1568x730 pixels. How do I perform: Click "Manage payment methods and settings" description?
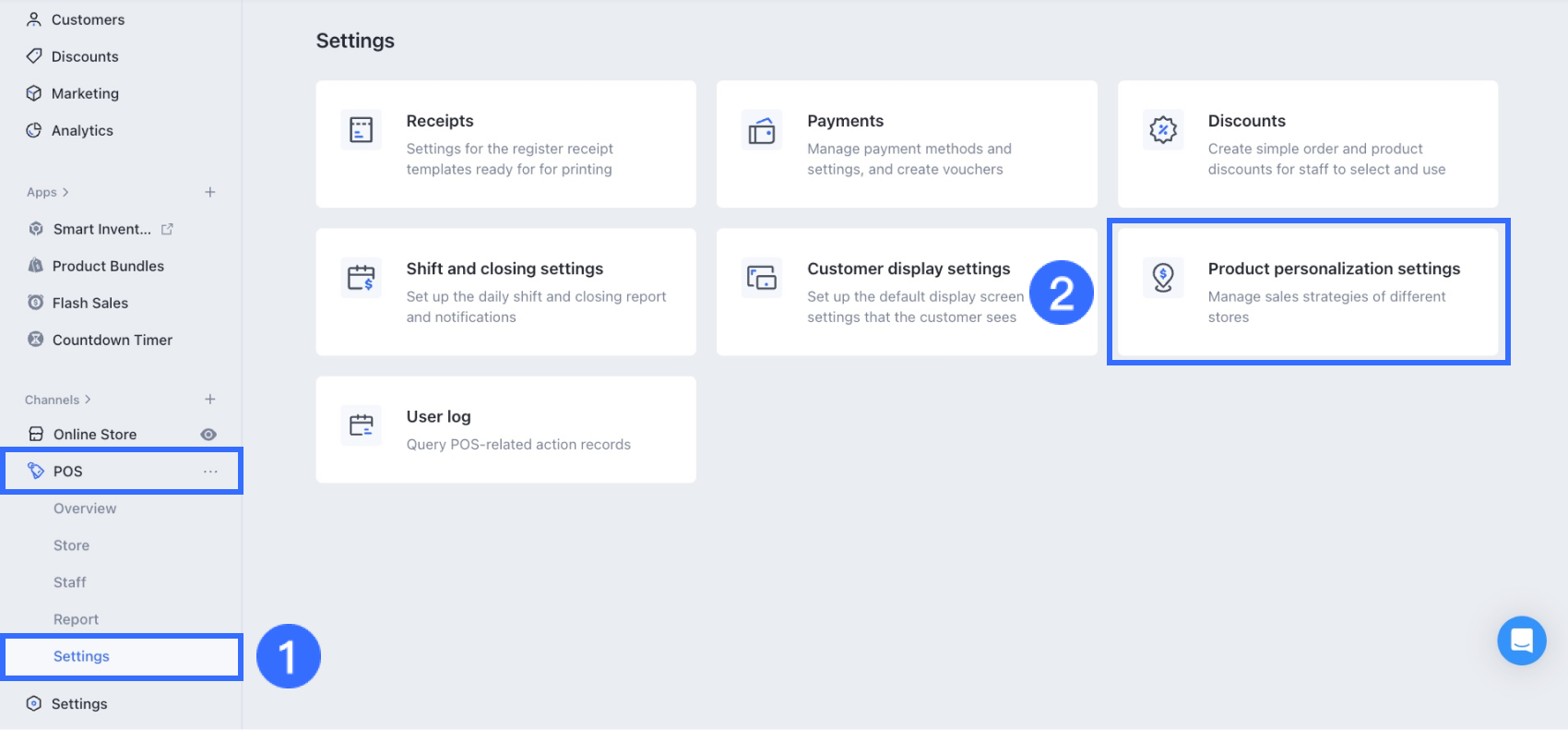coord(909,159)
